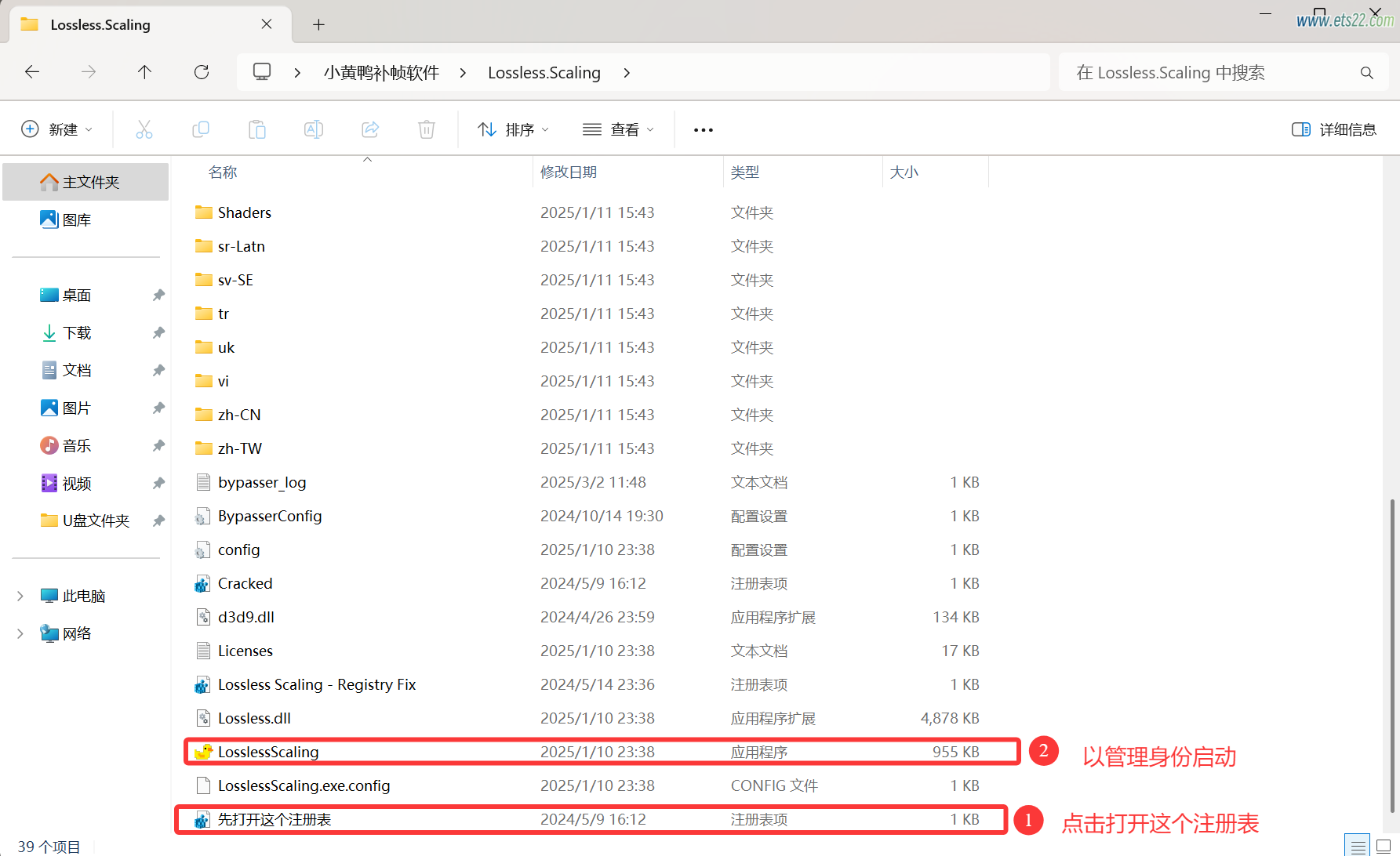Click the Rename icon in toolbar

[x=314, y=129]
